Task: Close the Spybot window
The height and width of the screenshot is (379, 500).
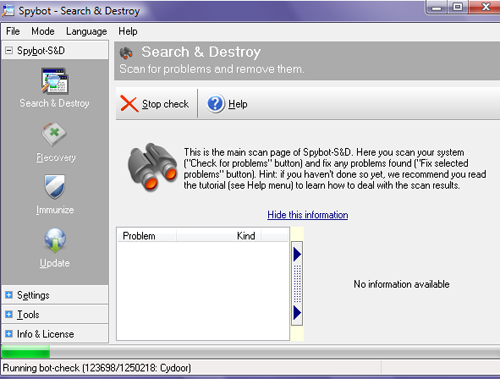Action: (485, 7)
